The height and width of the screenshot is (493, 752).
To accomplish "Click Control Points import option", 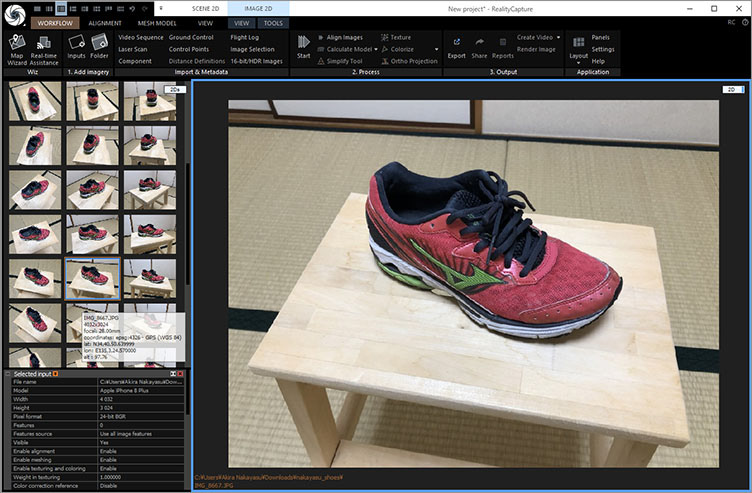I will [188, 49].
